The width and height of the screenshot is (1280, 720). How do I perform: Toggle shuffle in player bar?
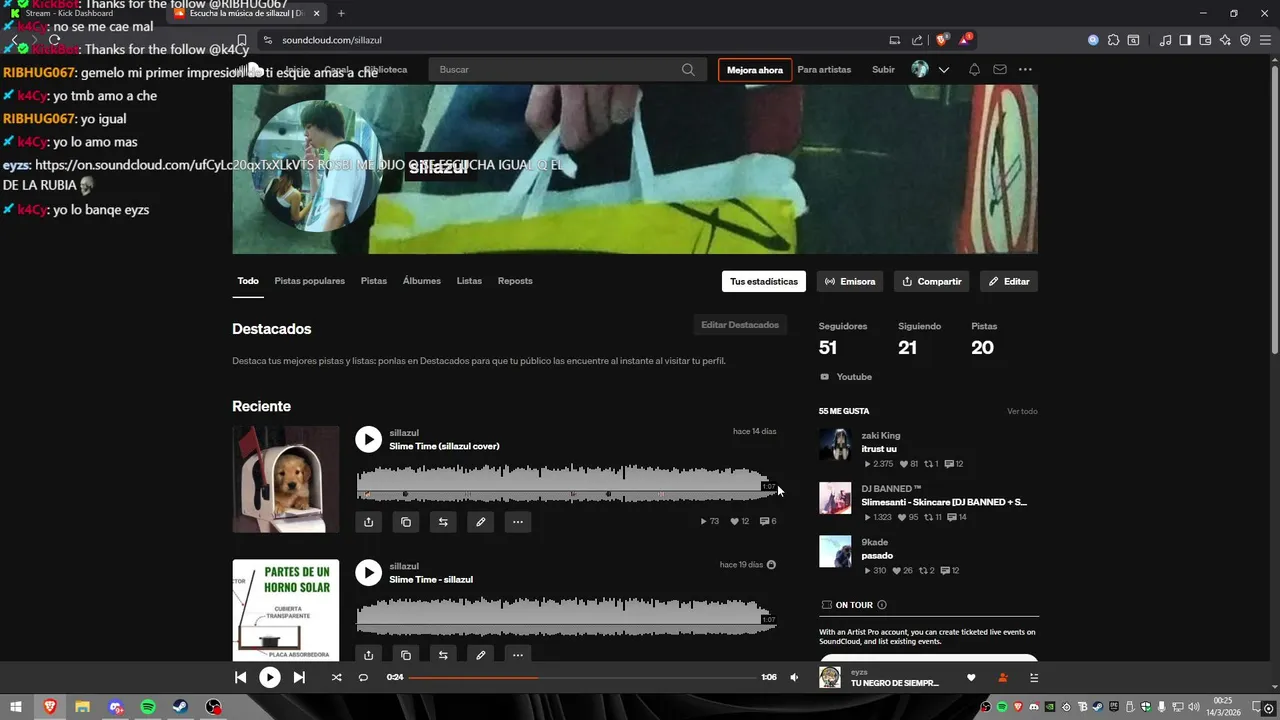(336, 677)
